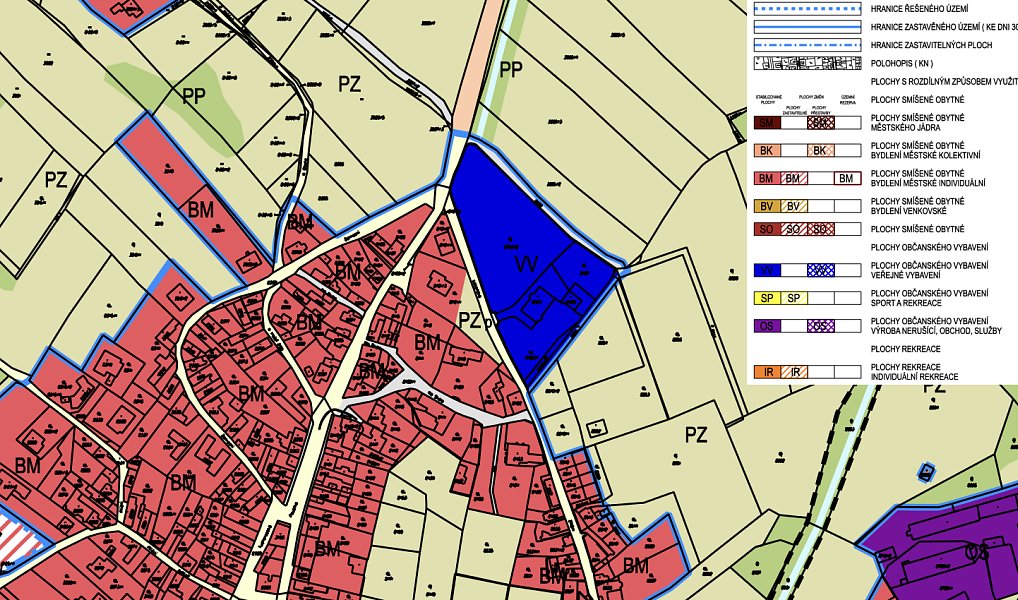Image resolution: width=1018 pixels, height=600 pixels.
Task: Click the dash-dot blue line legend sample
Action: click(x=808, y=45)
